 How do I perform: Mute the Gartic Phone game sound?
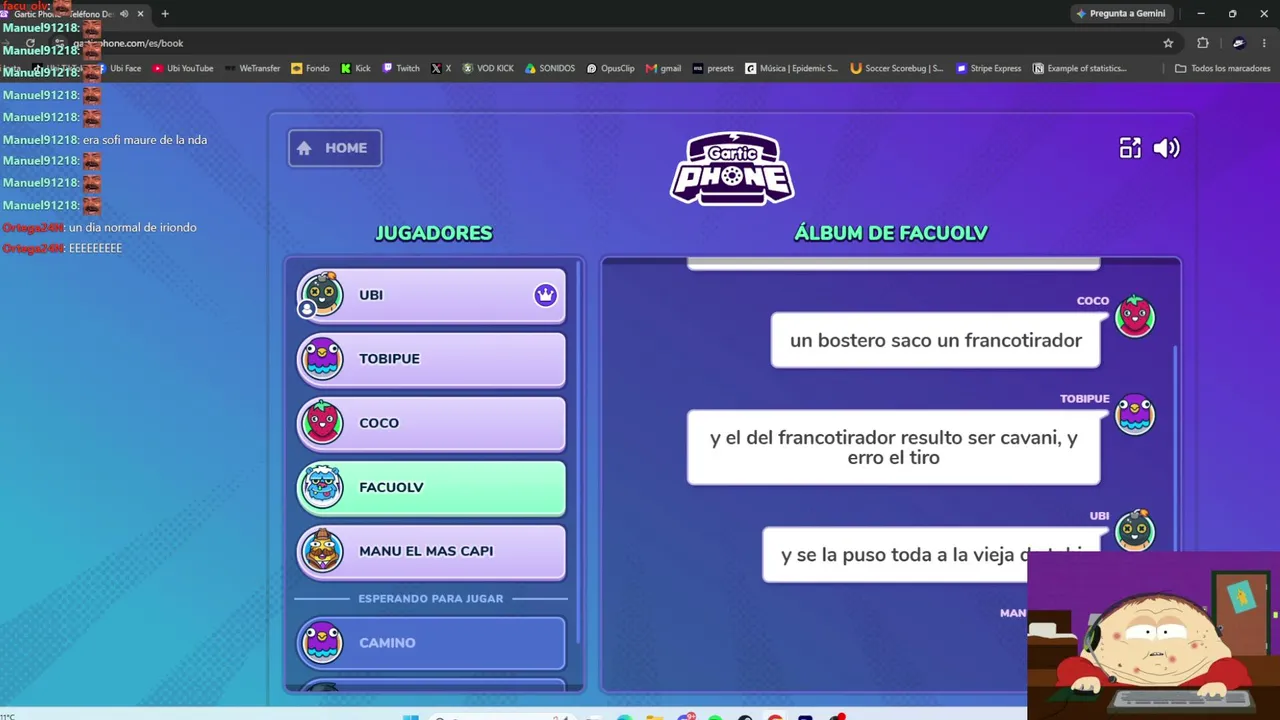pyautogui.click(x=1166, y=148)
